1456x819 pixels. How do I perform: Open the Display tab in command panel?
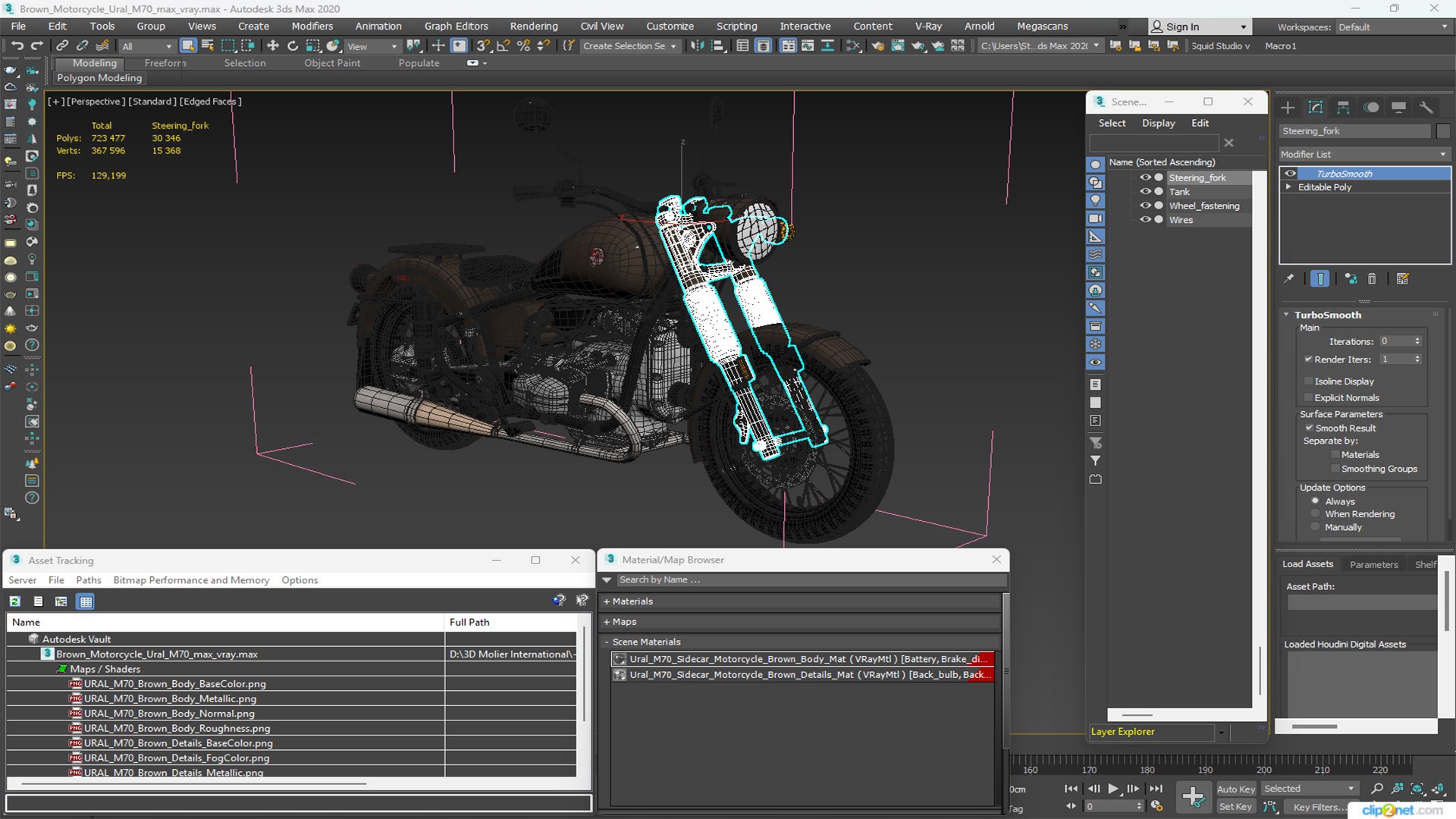(1399, 108)
